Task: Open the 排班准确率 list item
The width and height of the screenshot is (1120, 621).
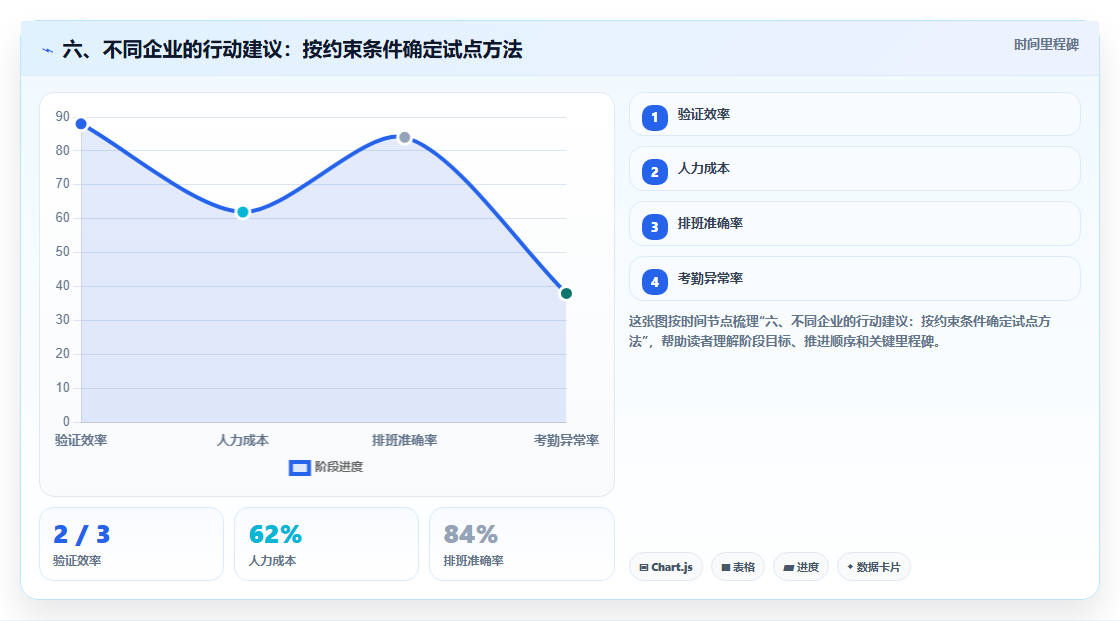Action: tap(854, 224)
